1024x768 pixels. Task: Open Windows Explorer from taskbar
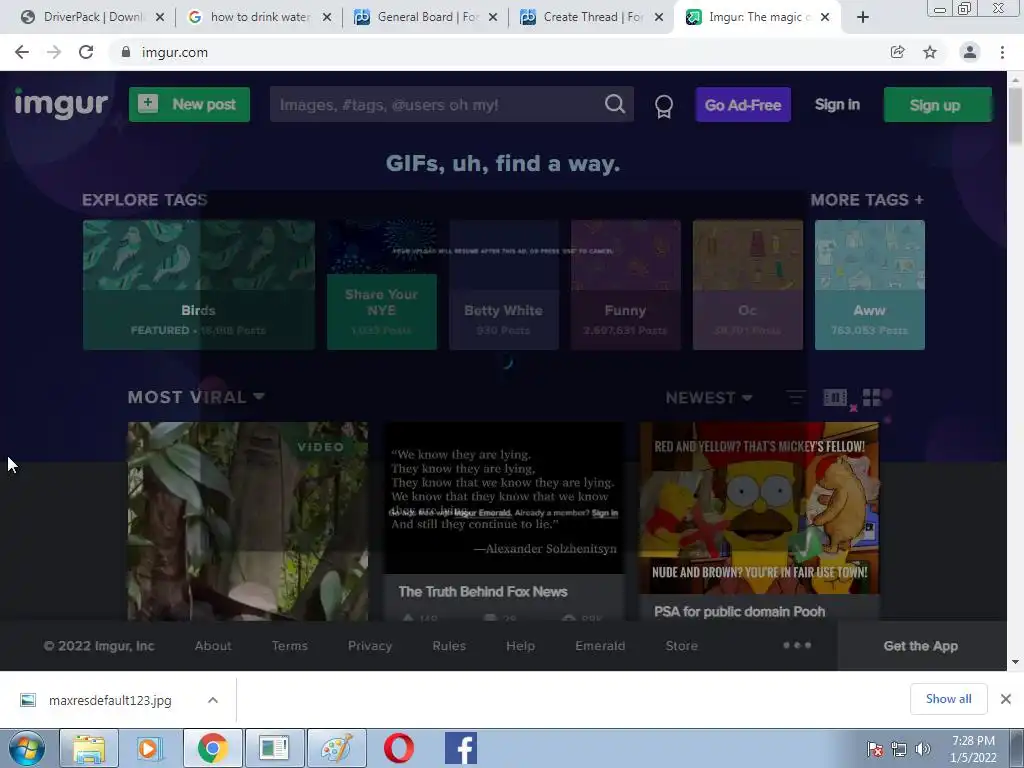coord(89,748)
